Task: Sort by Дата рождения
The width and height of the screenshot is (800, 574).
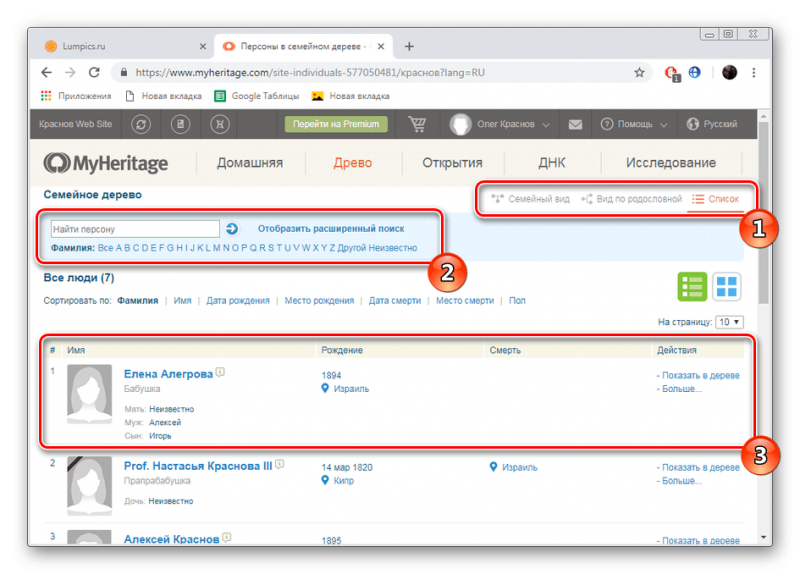Action: [x=238, y=301]
